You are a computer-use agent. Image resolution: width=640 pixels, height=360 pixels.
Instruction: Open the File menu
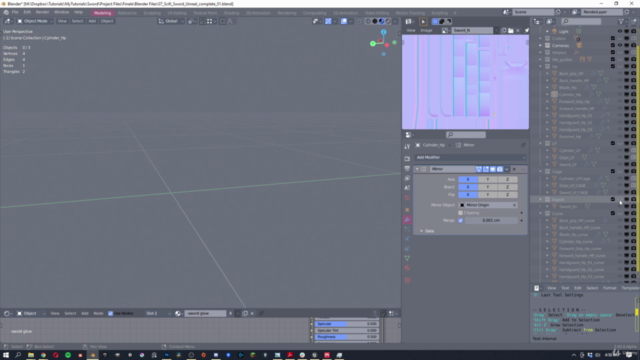coord(15,12)
